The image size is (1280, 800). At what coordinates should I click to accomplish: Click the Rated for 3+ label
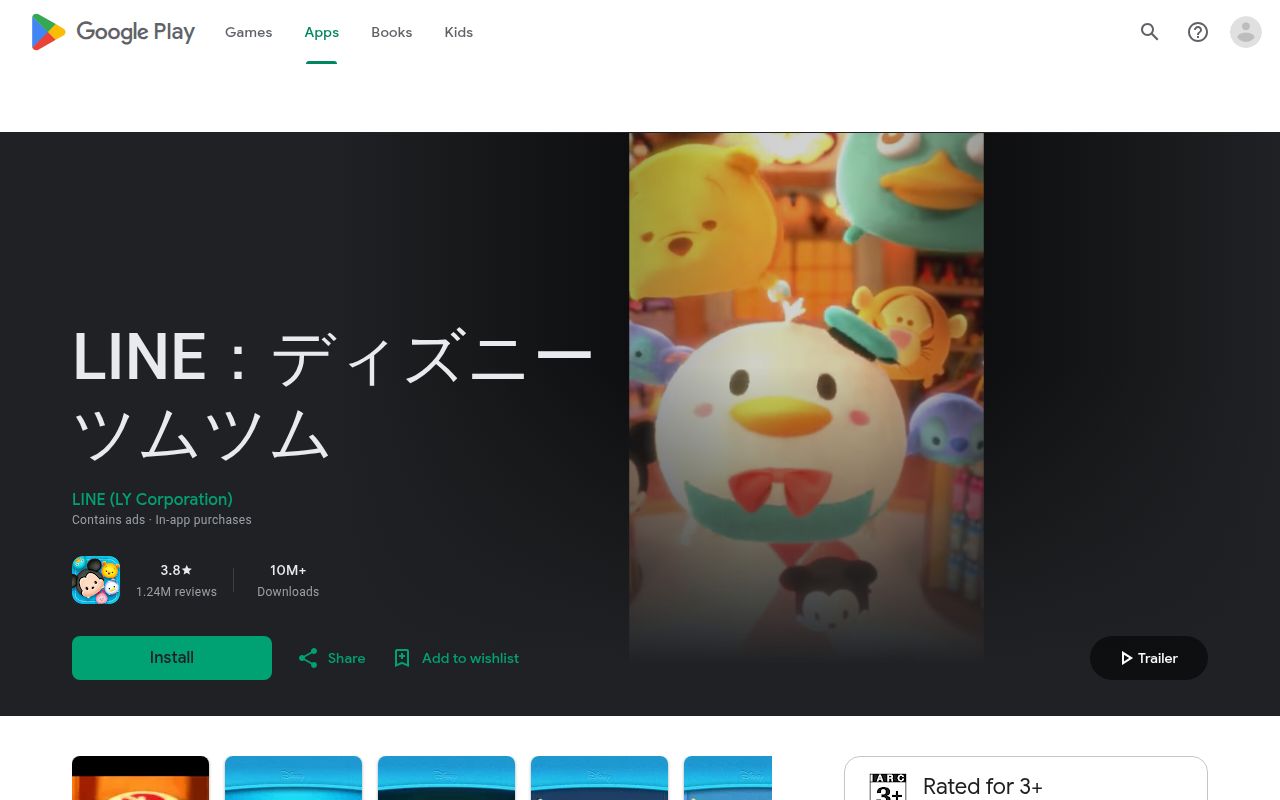click(983, 787)
